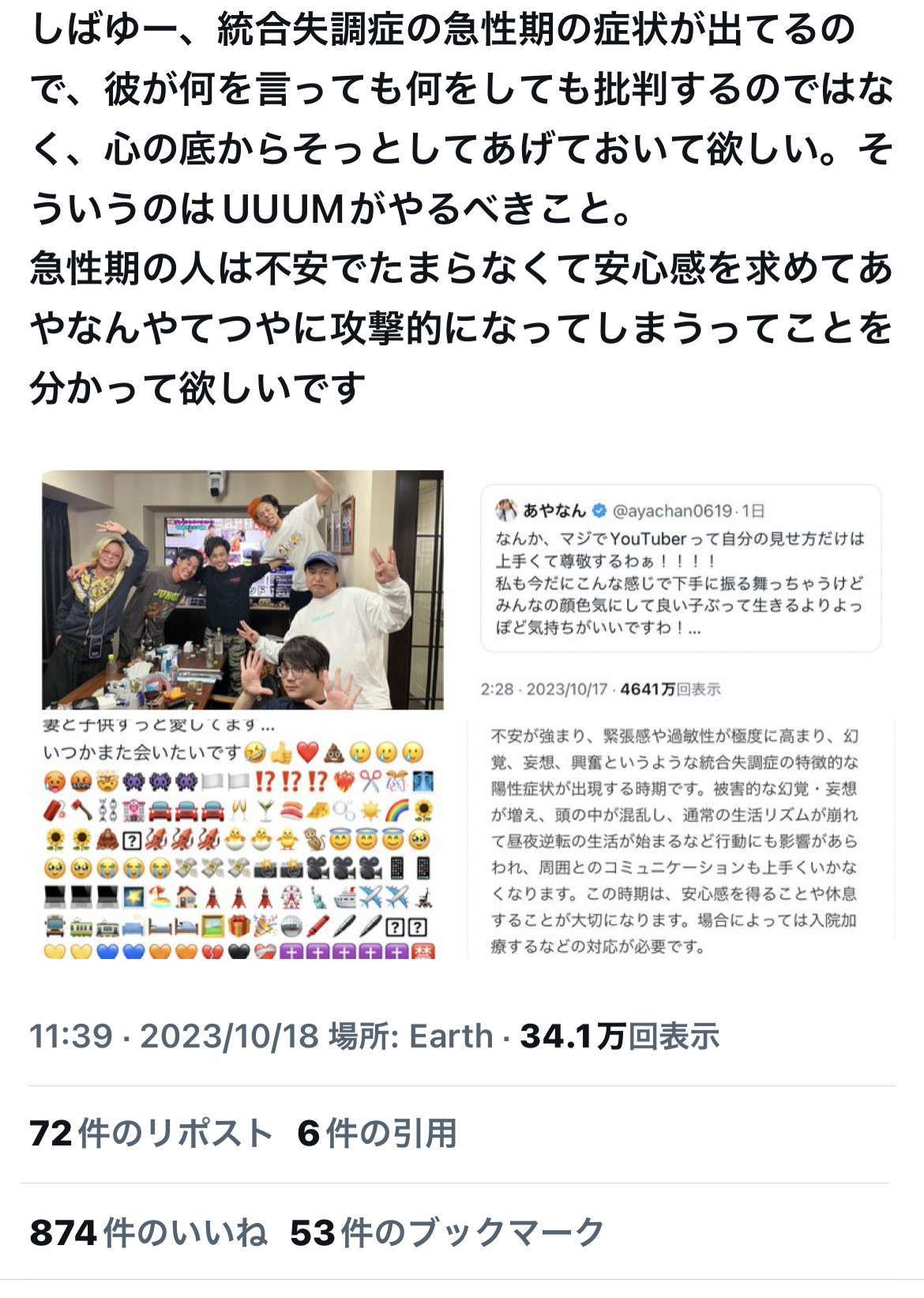Screen dimensions: 924x1298
Task: Click the @ayachan0619 handle
Action: [672, 512]
